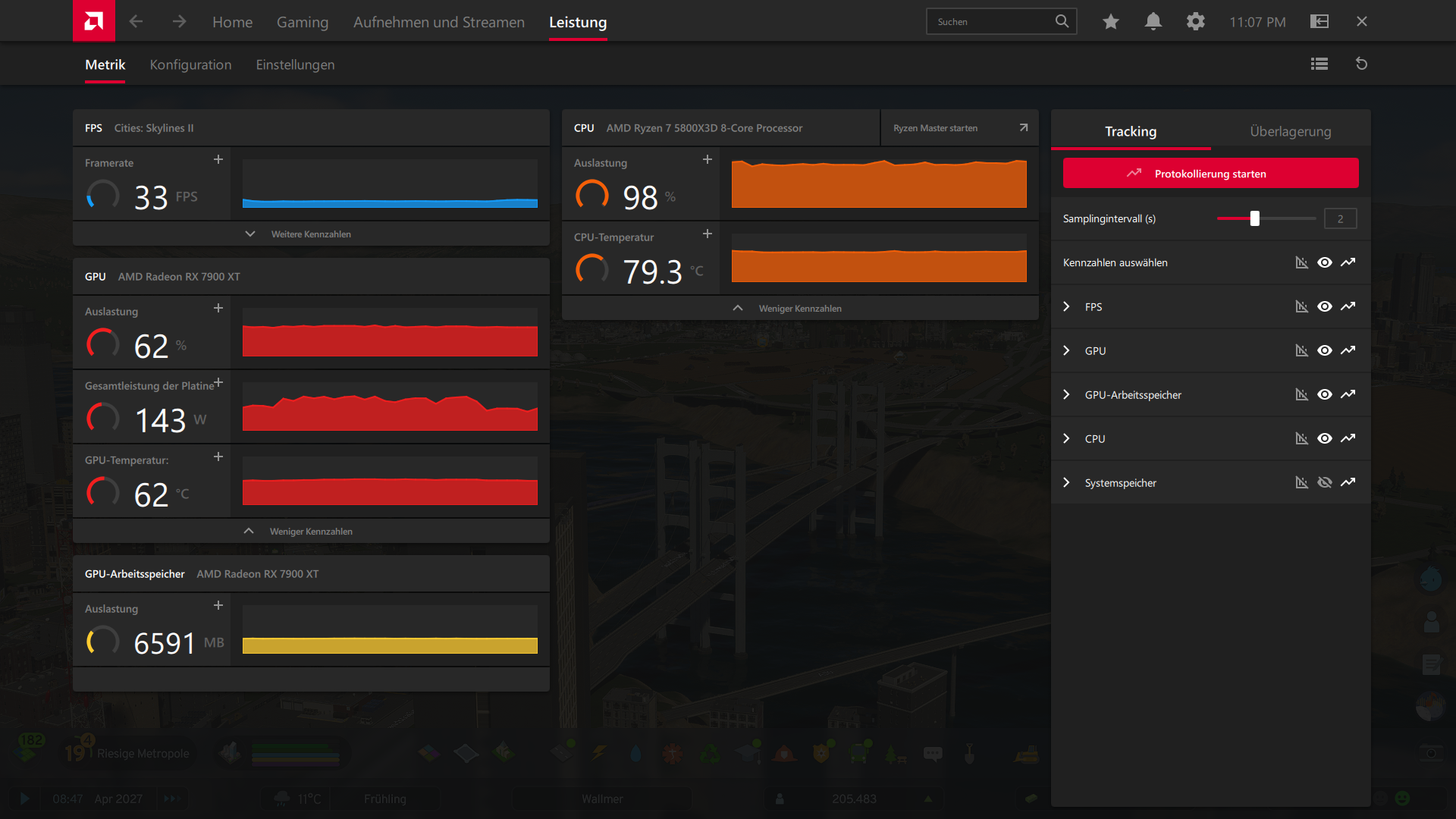
Task: Open notifications bell icon
Action: pyautogui.click(x=1153, y=21)
